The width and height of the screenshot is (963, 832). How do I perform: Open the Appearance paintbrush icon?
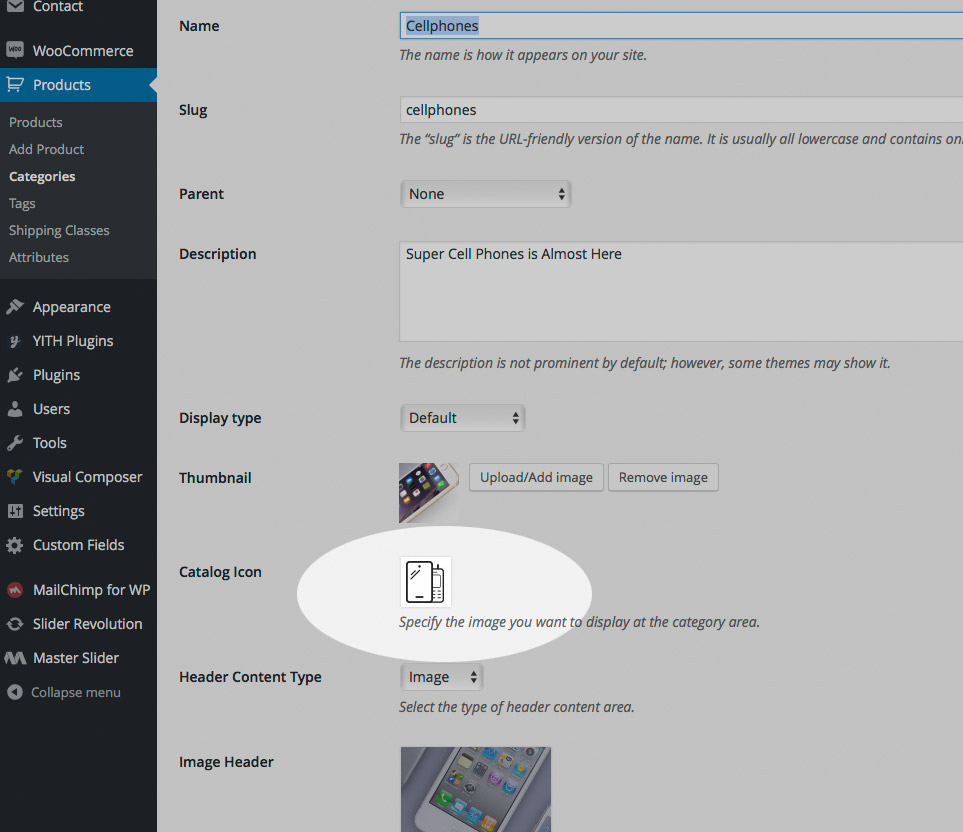tap(14, 306)
